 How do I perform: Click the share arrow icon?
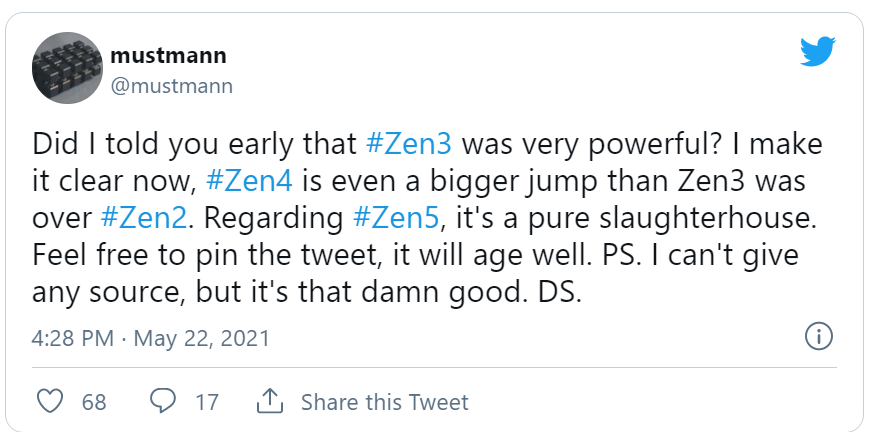270,401
